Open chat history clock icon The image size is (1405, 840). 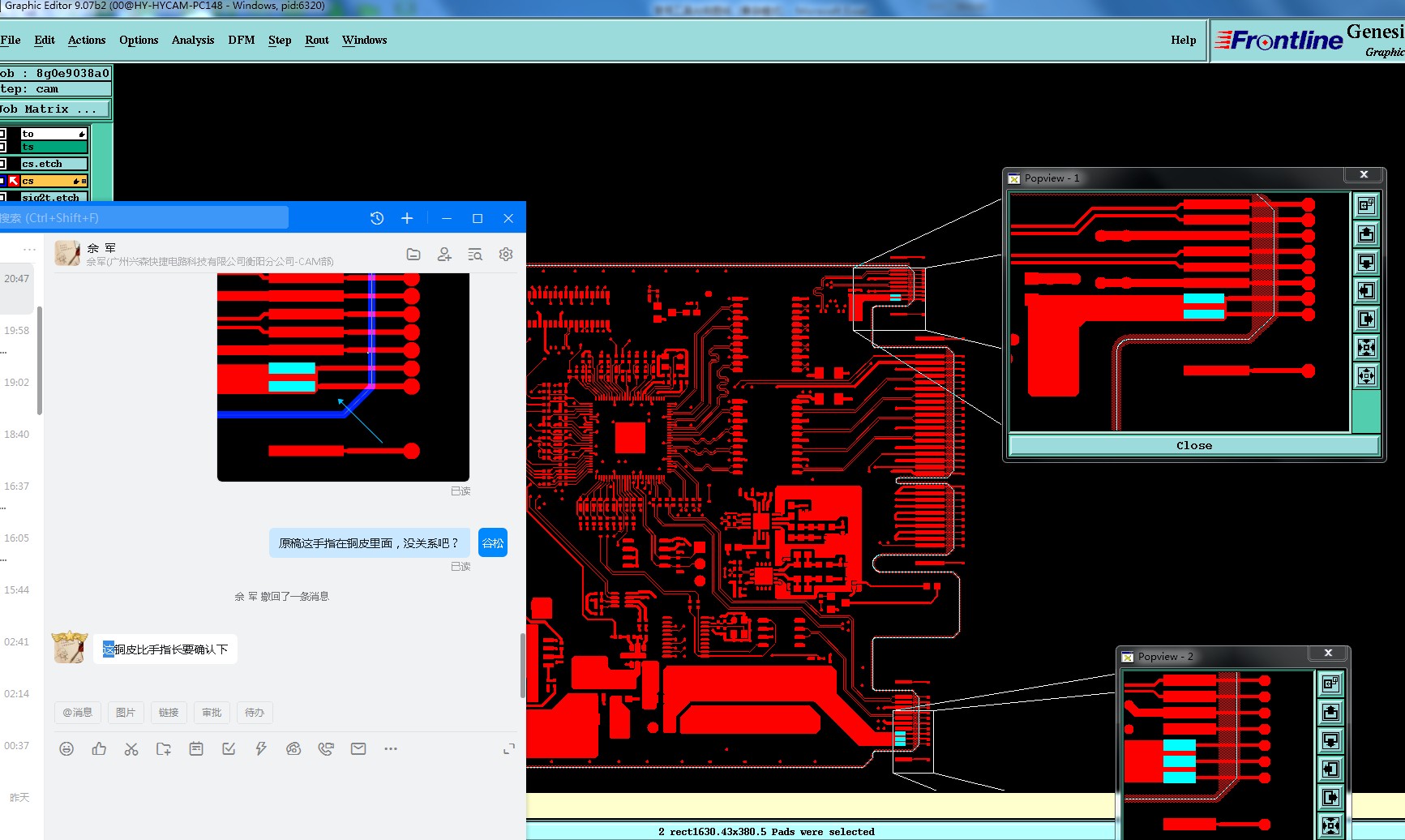pos(377,218)
